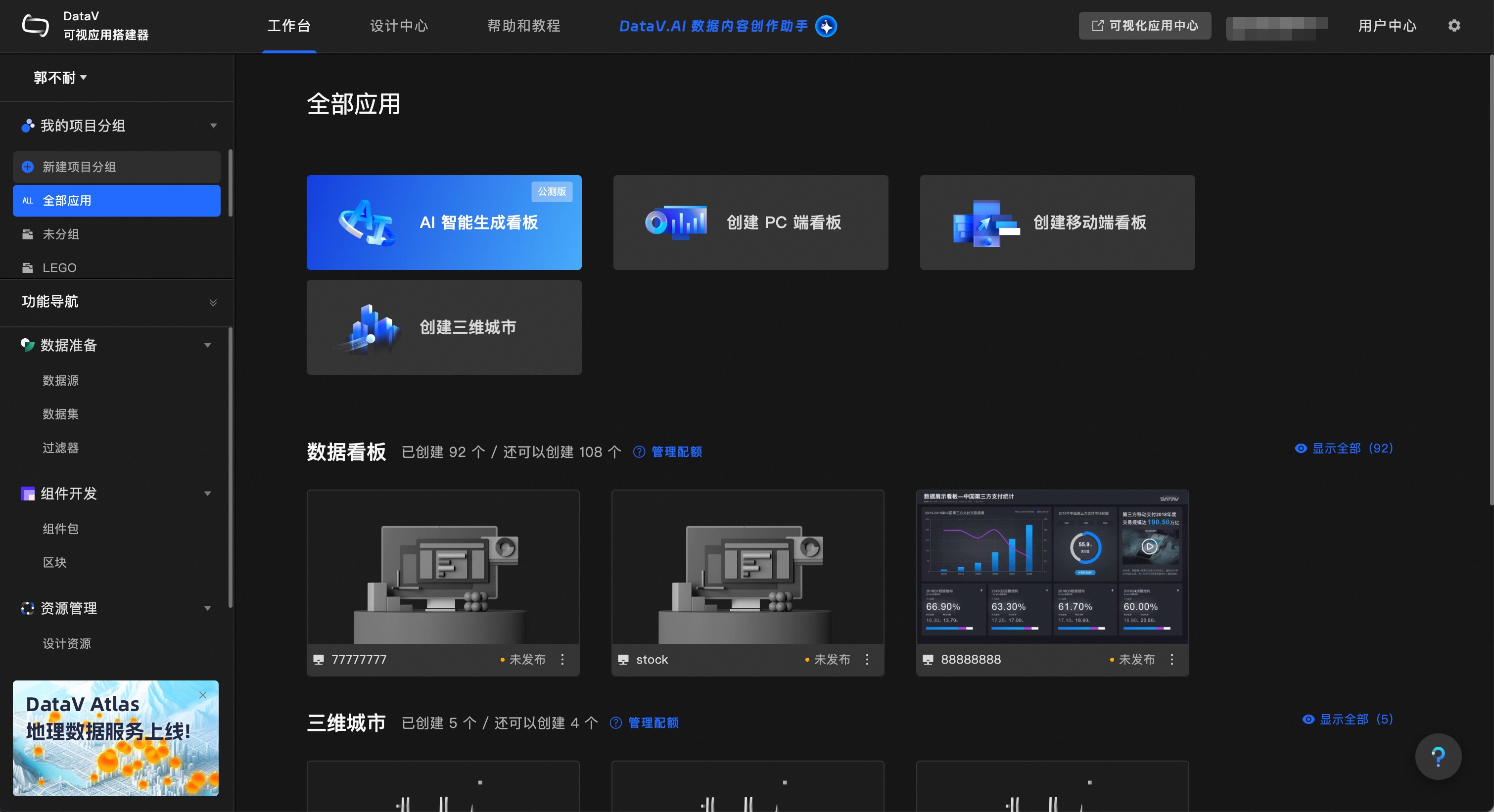Open more options for 77777777 dashboard
This screenshot has width=1494, height=812.
pos(562,659)
